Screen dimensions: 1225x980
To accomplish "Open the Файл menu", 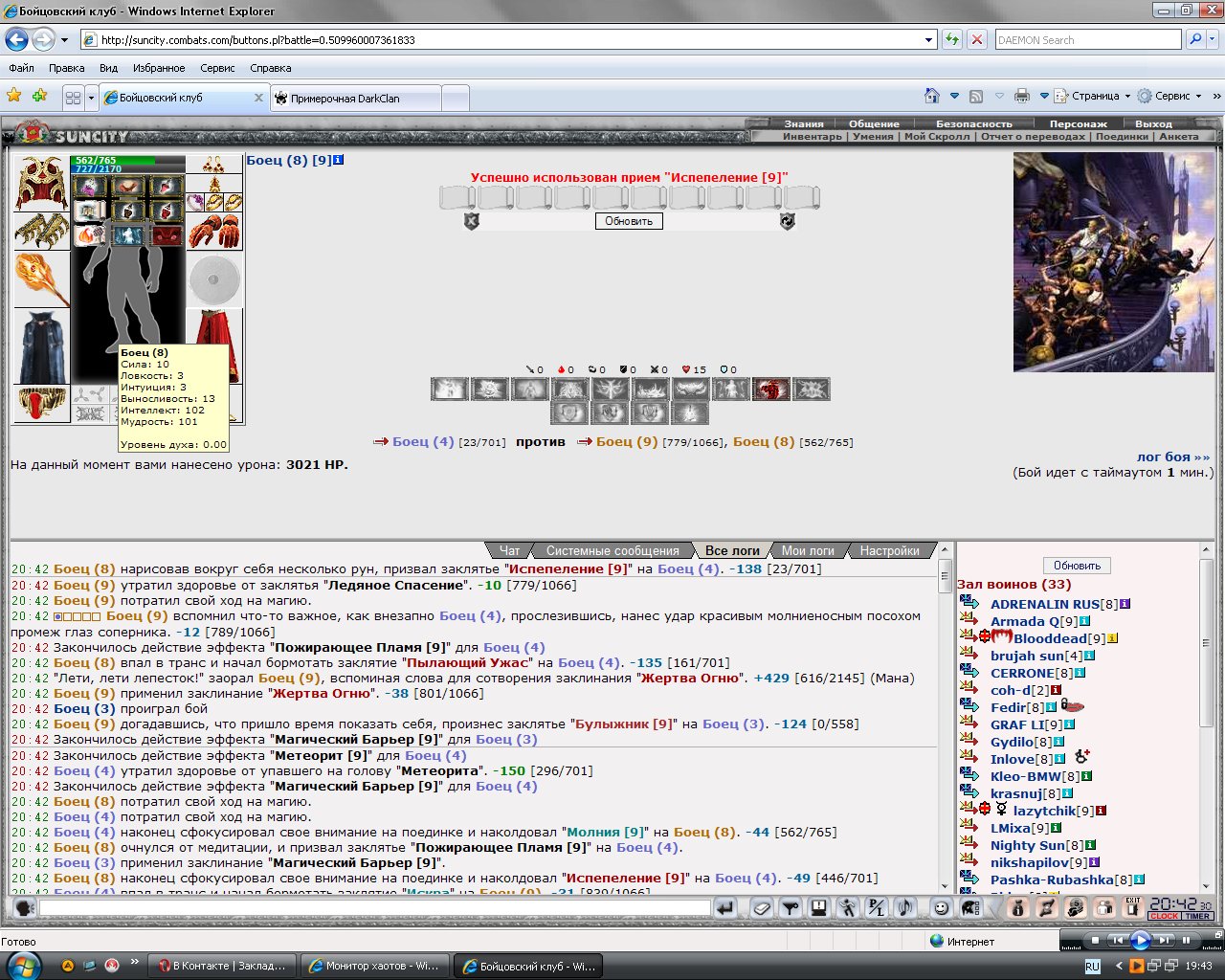I will tap(21, 68).
